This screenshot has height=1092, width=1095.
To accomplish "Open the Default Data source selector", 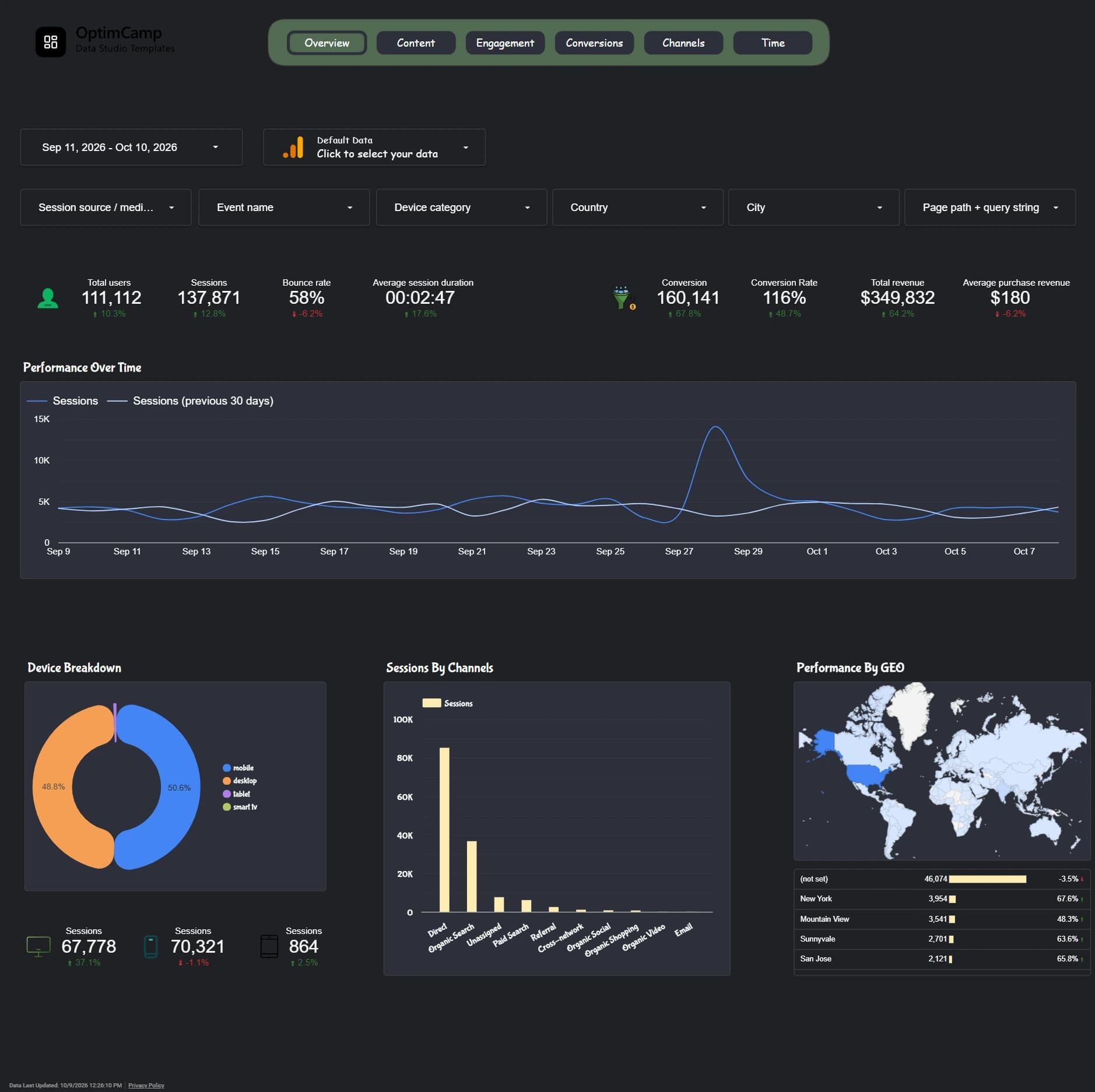I will point(374,148).
